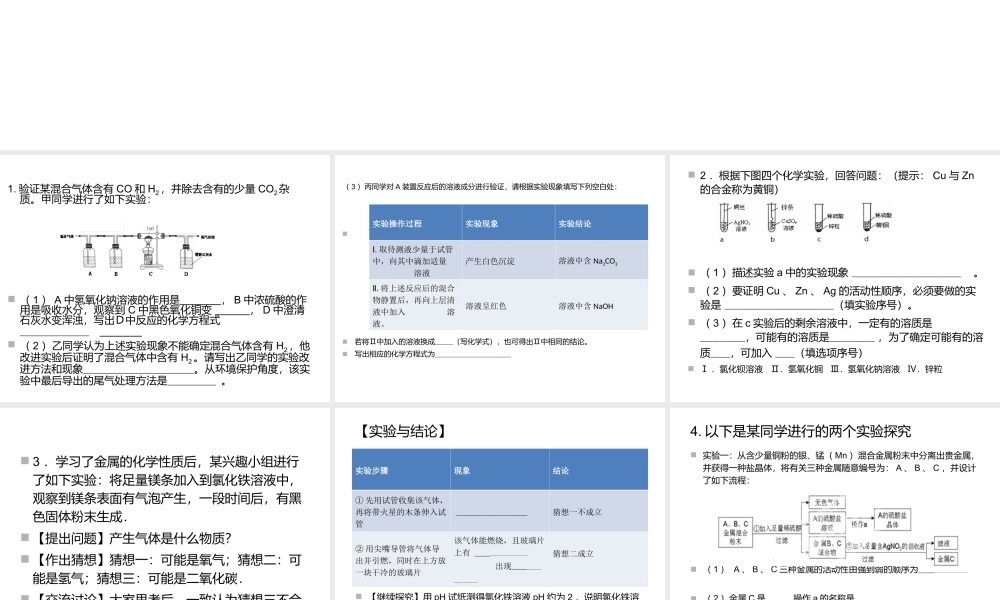The height and width of the screenshot is (600, 1000).
Task: Select the slide about four chemical experiments with Cu and Zn
Action: 835,278
